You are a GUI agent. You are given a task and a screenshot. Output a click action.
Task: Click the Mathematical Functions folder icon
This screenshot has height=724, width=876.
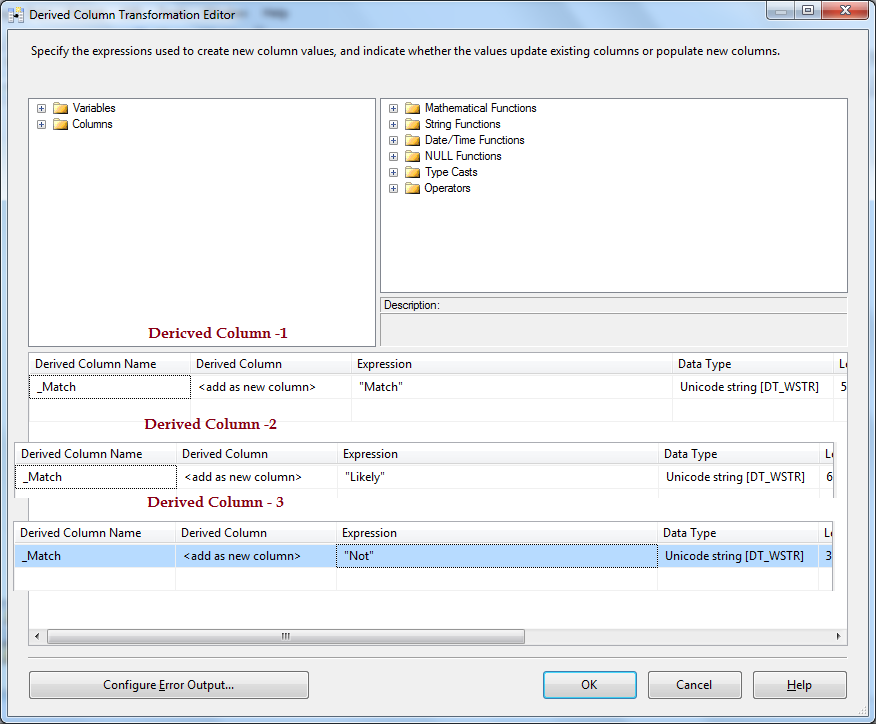[413, 108]
